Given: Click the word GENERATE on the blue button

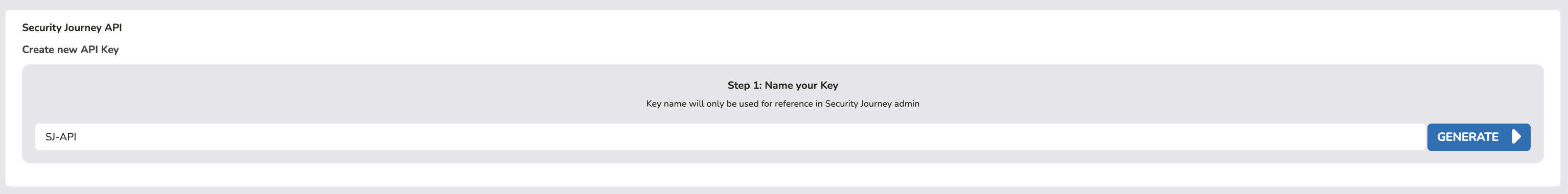Looking at the screenshot, I should 1467,137.
